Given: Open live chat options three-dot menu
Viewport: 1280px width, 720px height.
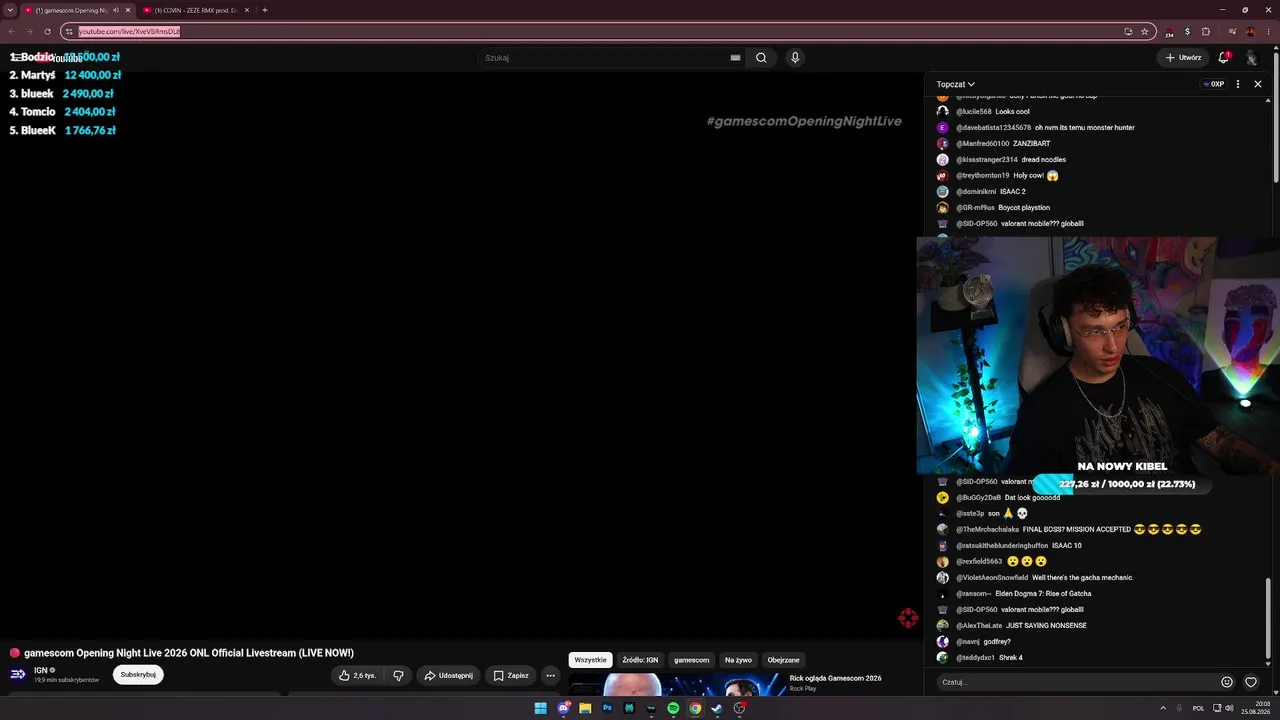Looking at the screenshot, I should (x=1238, y=84).
